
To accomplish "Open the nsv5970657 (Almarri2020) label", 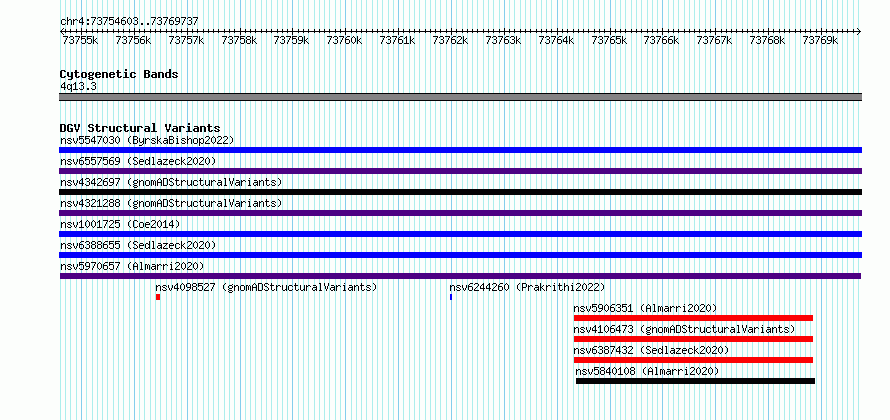I will (x=132, y=266).
